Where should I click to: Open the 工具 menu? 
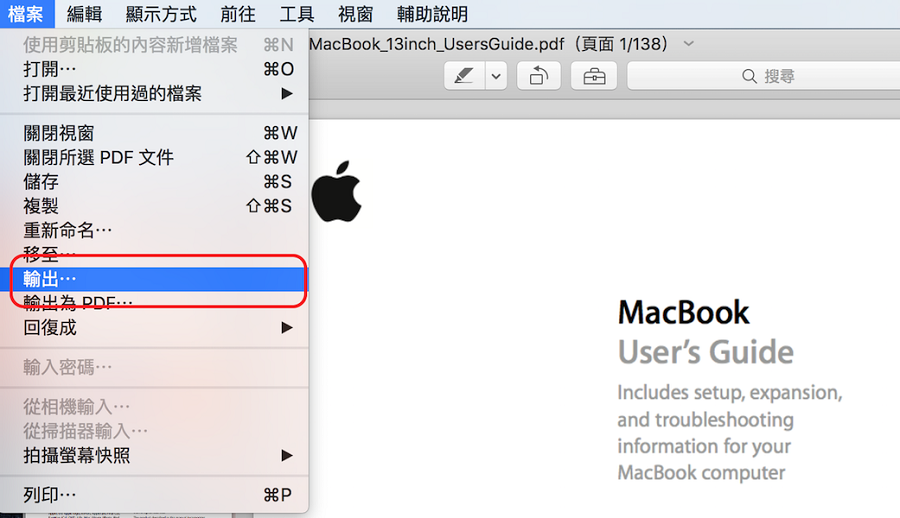[297, 14]
